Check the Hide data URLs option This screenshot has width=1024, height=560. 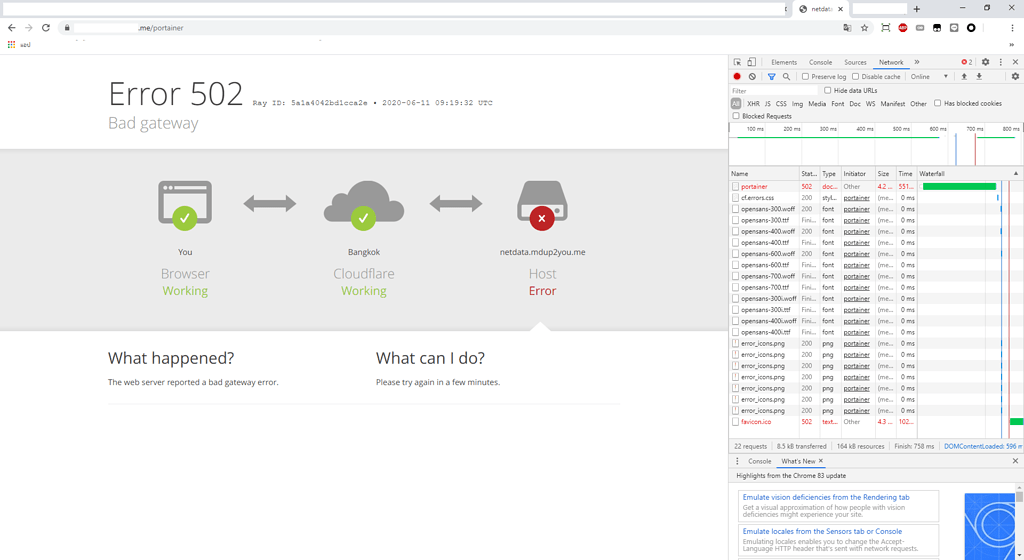pos(827,90)
